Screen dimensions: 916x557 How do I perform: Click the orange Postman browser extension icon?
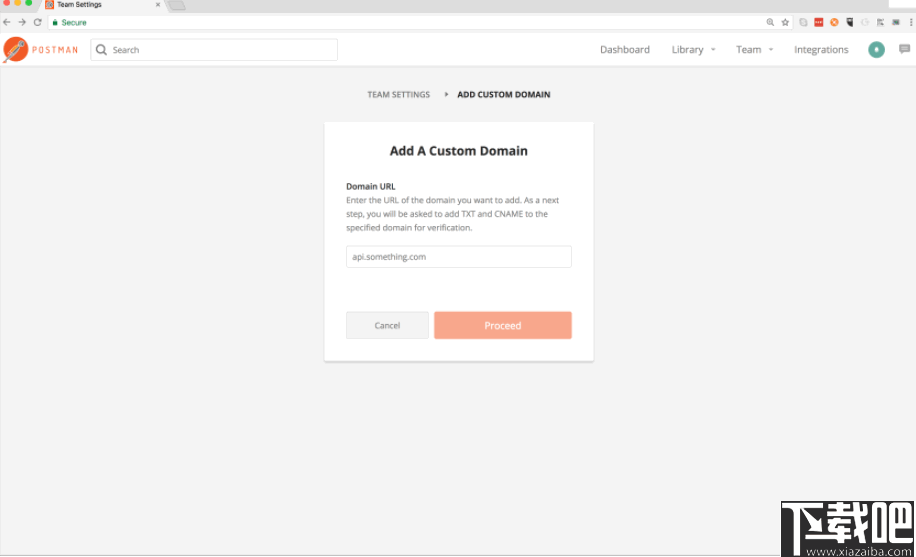pyautogui.click(x=834, y=22)
